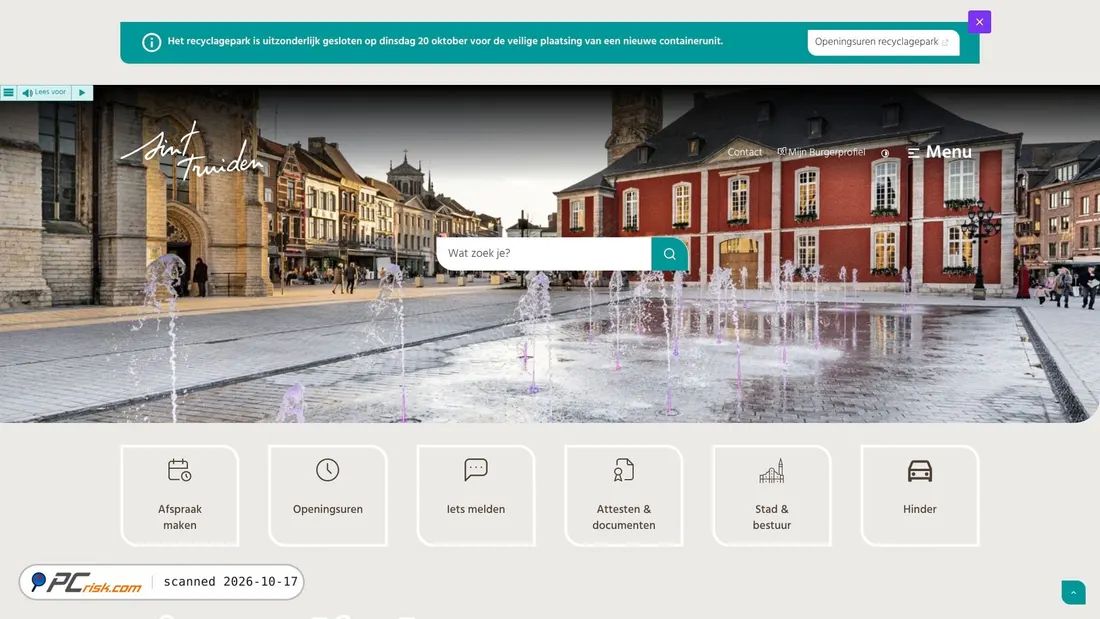
Task: Open the Openingsuren tile
Action: [328, 495]
